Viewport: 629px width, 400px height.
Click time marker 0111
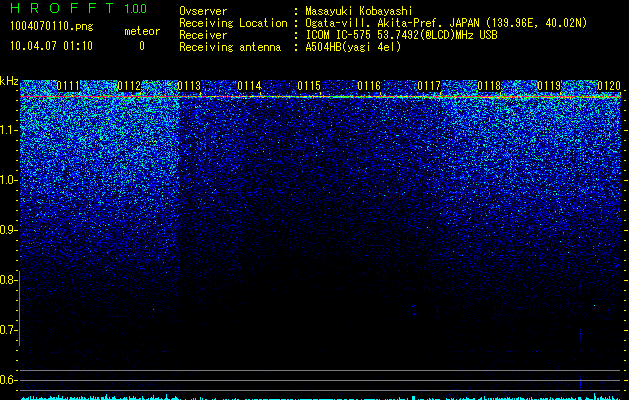click(68, 86)
